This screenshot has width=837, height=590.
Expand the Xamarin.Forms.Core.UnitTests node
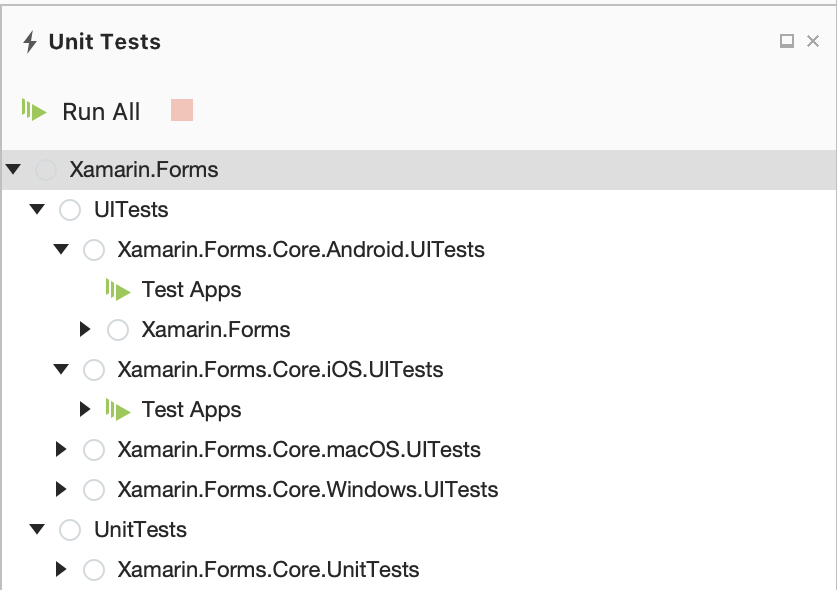(x=62, y=570)
